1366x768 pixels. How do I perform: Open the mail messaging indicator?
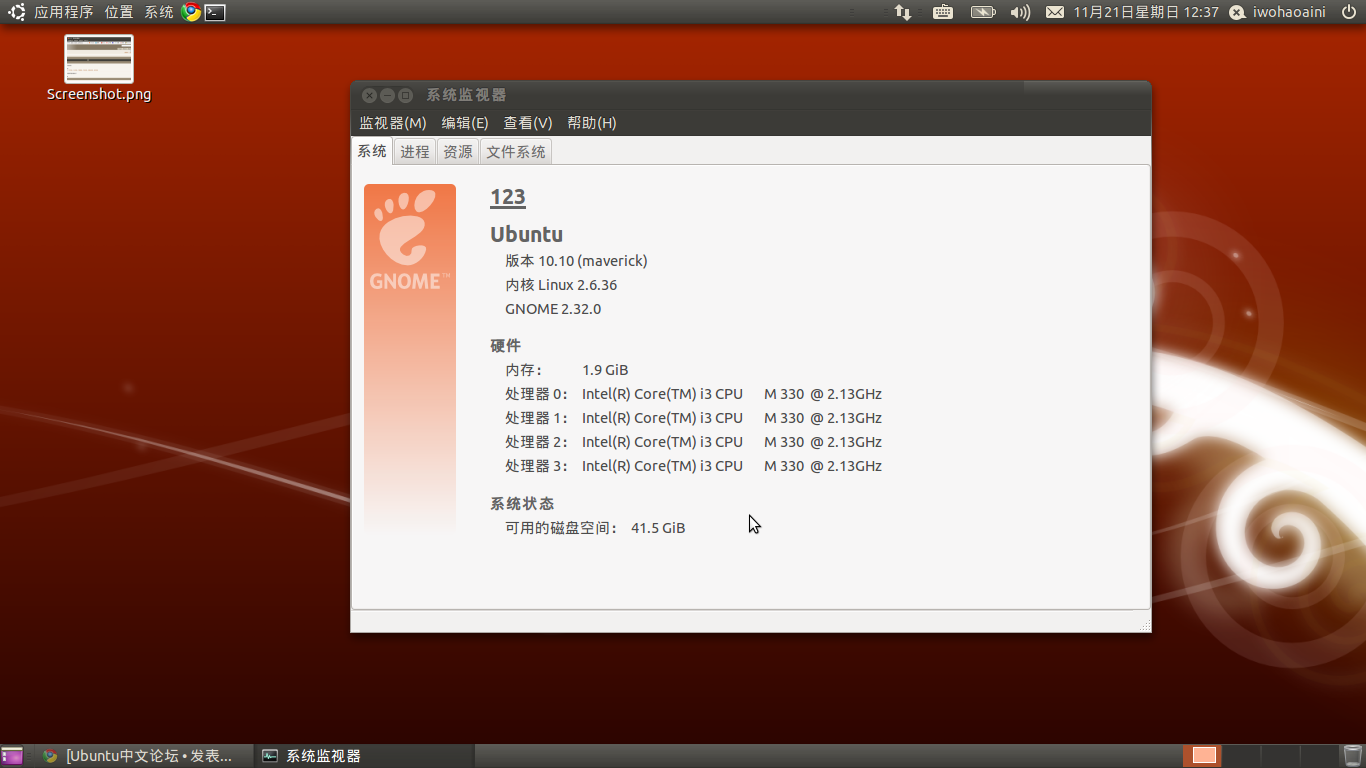coord(1055,12)
